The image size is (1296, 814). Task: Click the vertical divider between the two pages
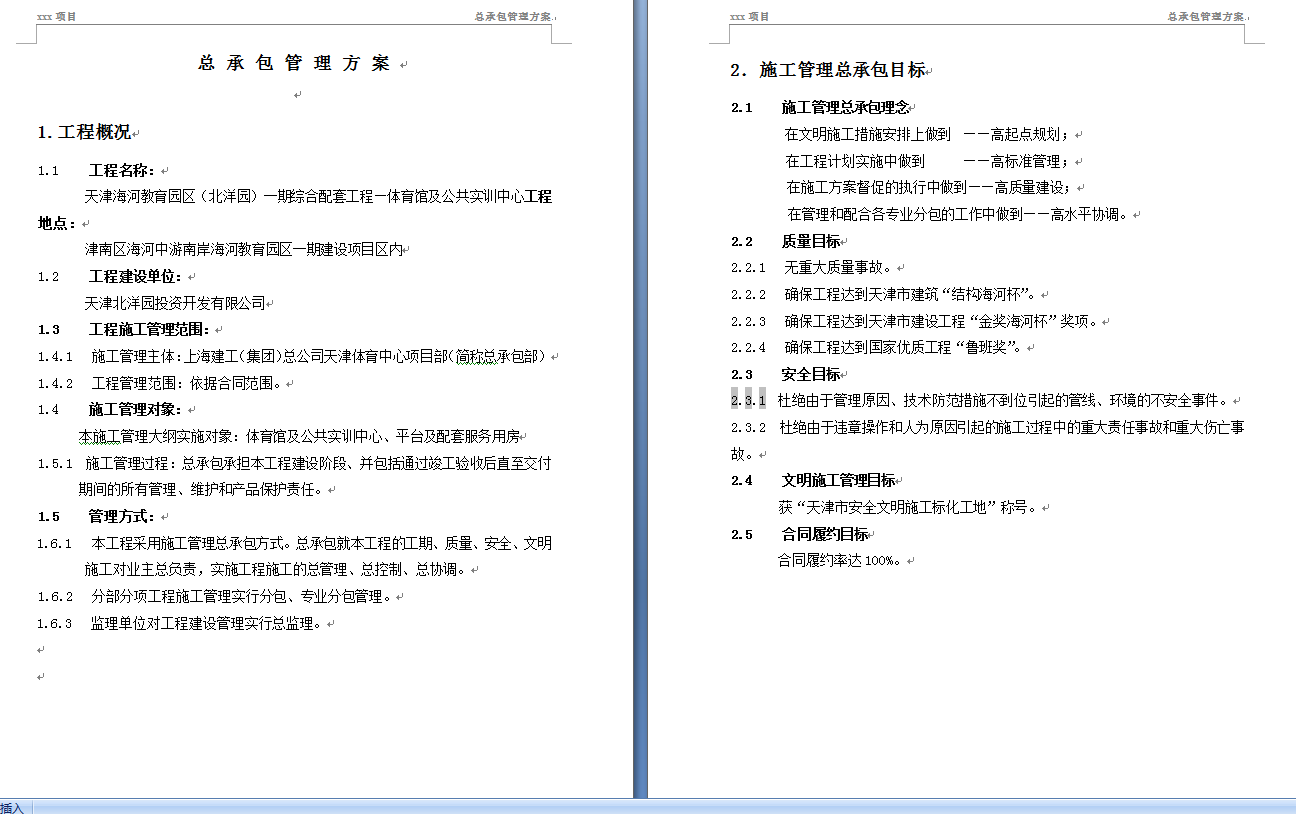(640, 400)
